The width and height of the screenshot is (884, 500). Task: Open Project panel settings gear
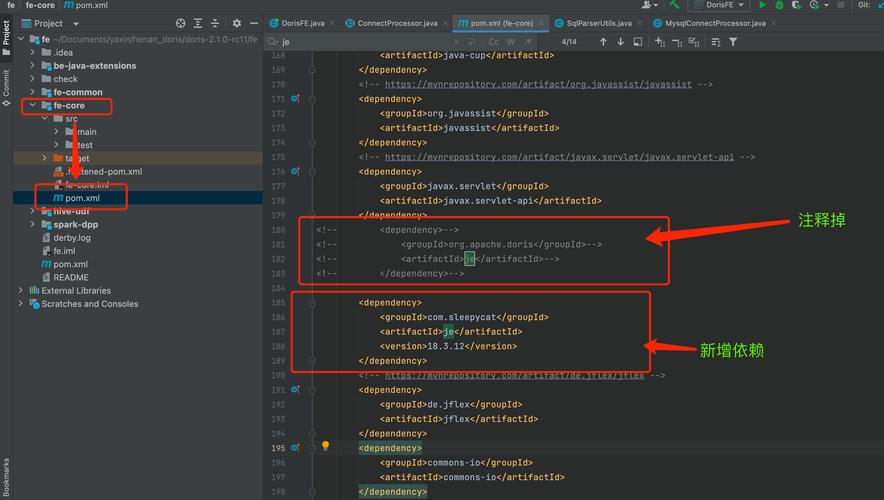tap(237, 23)
